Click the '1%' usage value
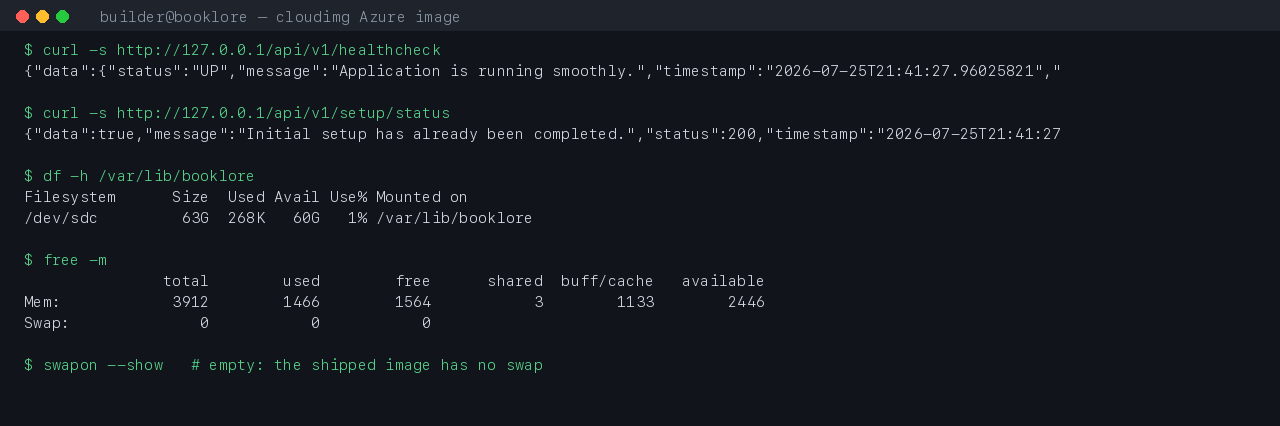Image resolution: width=1280 pixels, height=426 pixels. (x=357, y=218)
